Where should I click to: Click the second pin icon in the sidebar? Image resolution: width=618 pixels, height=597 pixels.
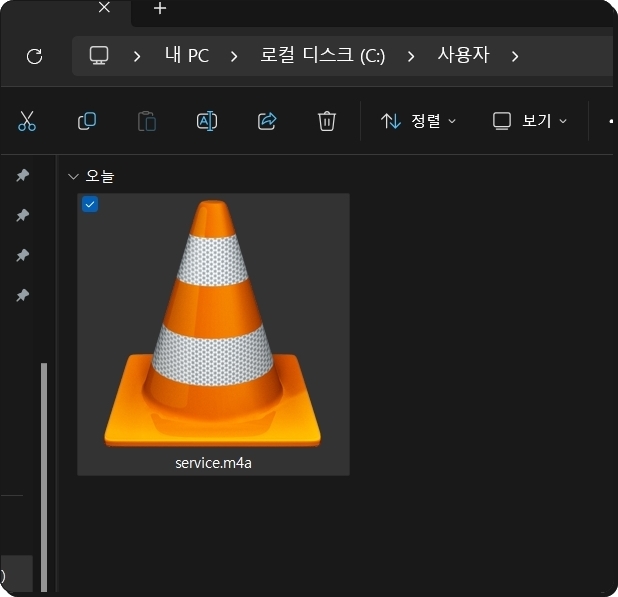23,215
